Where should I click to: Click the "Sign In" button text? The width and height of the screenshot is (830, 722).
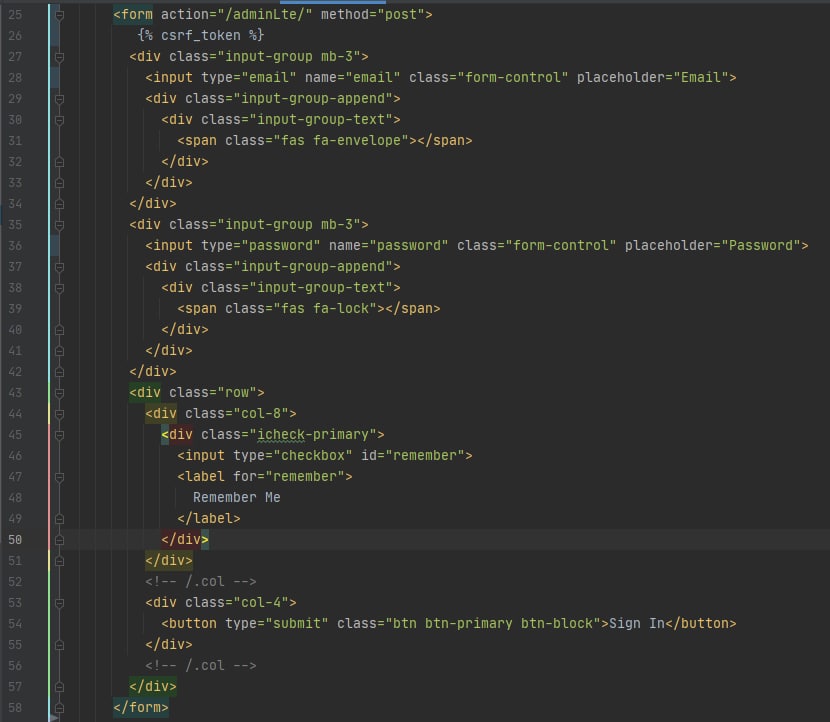coord(637,623)
